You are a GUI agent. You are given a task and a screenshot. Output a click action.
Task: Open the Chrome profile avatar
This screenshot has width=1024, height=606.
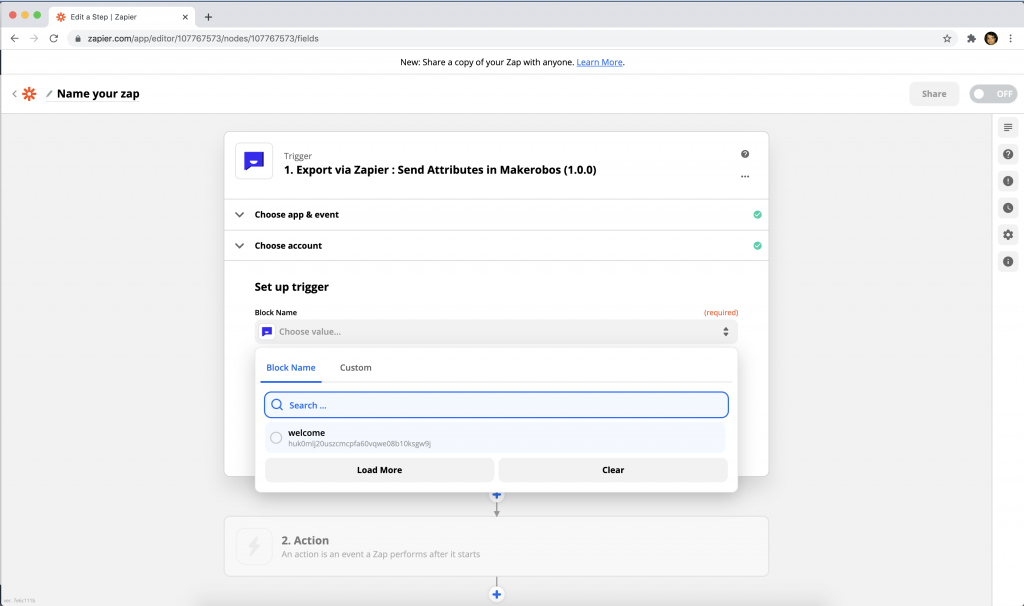(x=991, y=39)
